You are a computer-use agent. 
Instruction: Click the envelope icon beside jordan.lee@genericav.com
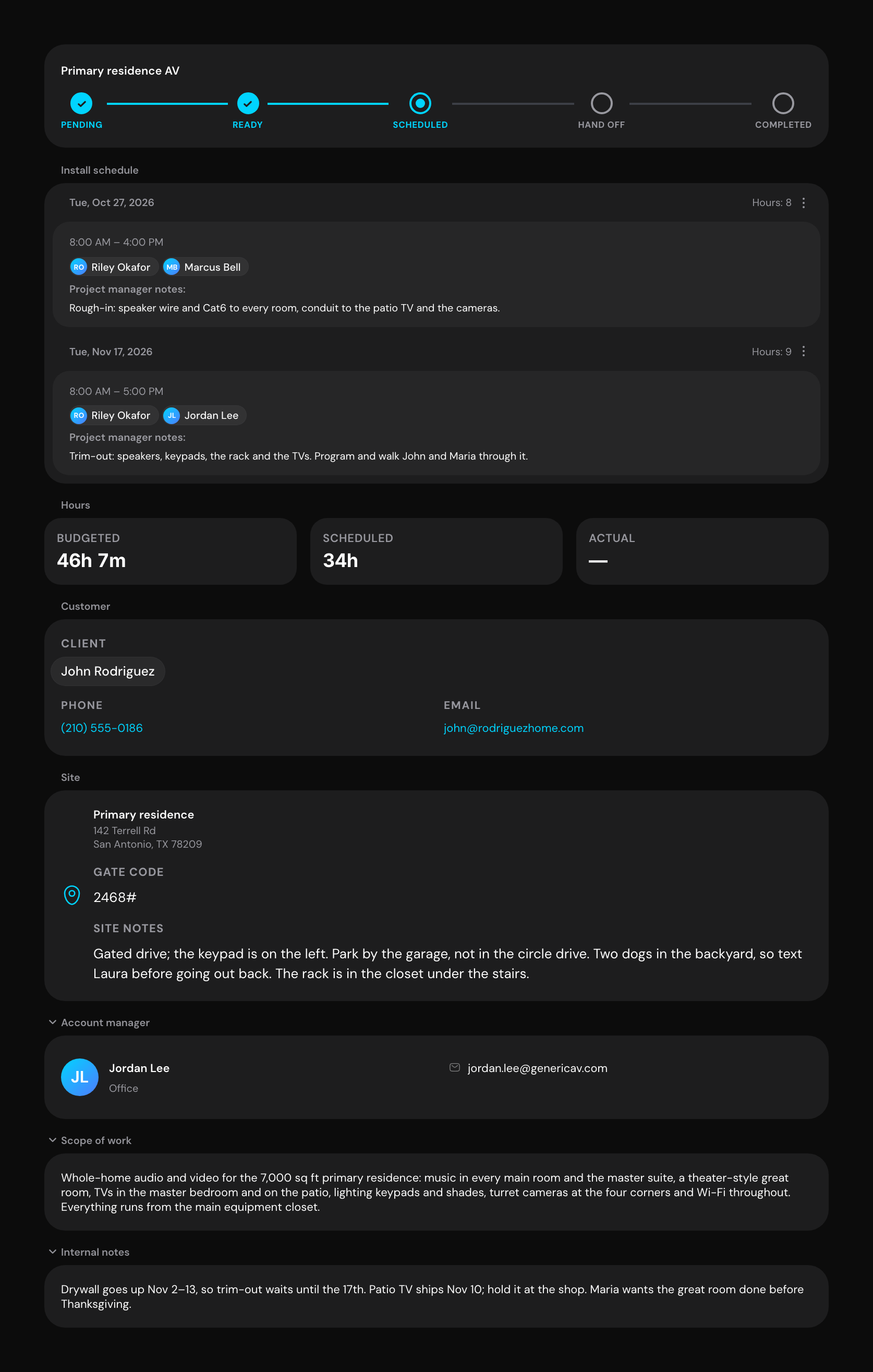pos(454,1067)
